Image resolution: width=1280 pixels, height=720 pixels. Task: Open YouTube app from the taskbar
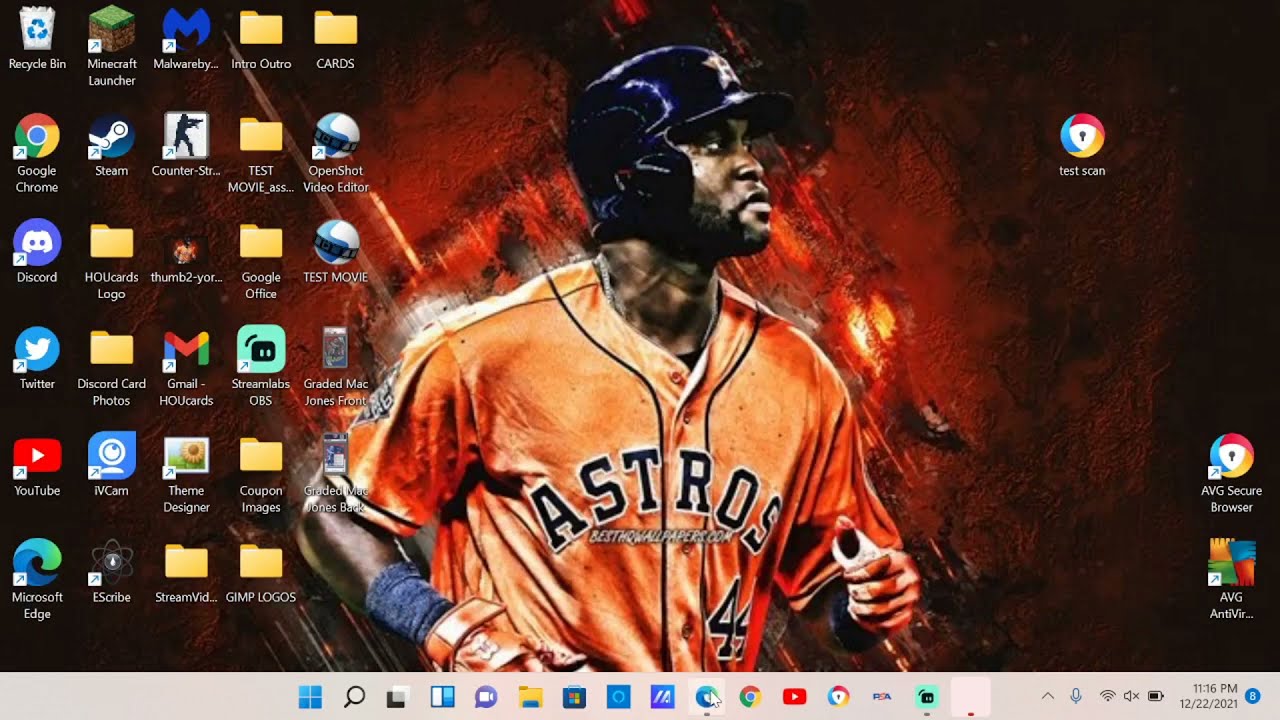(794, 697)
